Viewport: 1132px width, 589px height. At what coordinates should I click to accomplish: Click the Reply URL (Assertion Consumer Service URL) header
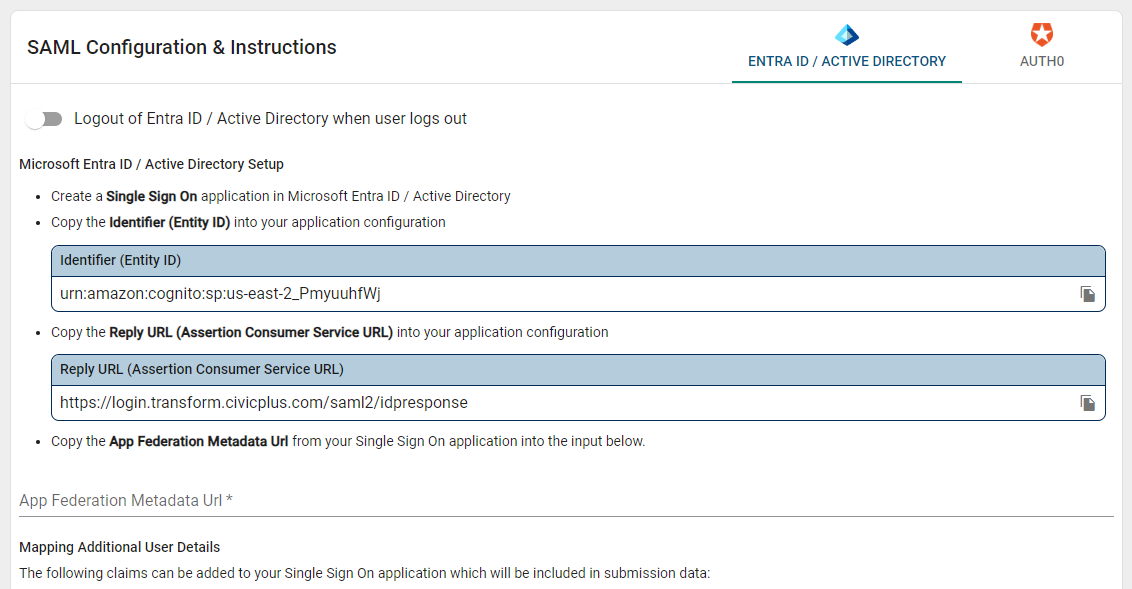tap(578, 370)
